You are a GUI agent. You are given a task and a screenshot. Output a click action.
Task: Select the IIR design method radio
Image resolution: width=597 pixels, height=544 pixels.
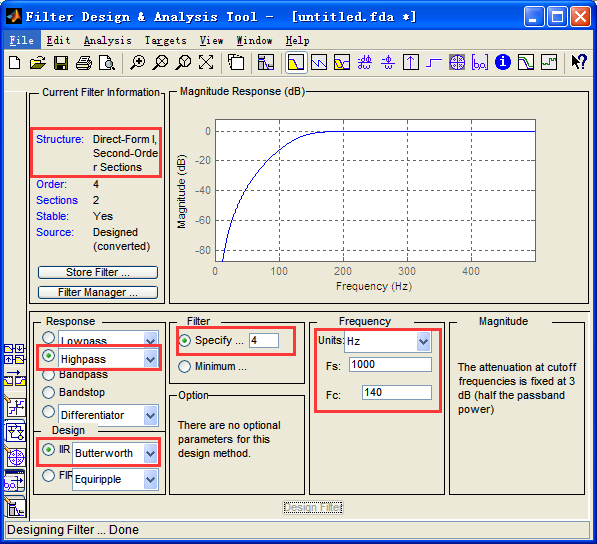click(48, 450)
